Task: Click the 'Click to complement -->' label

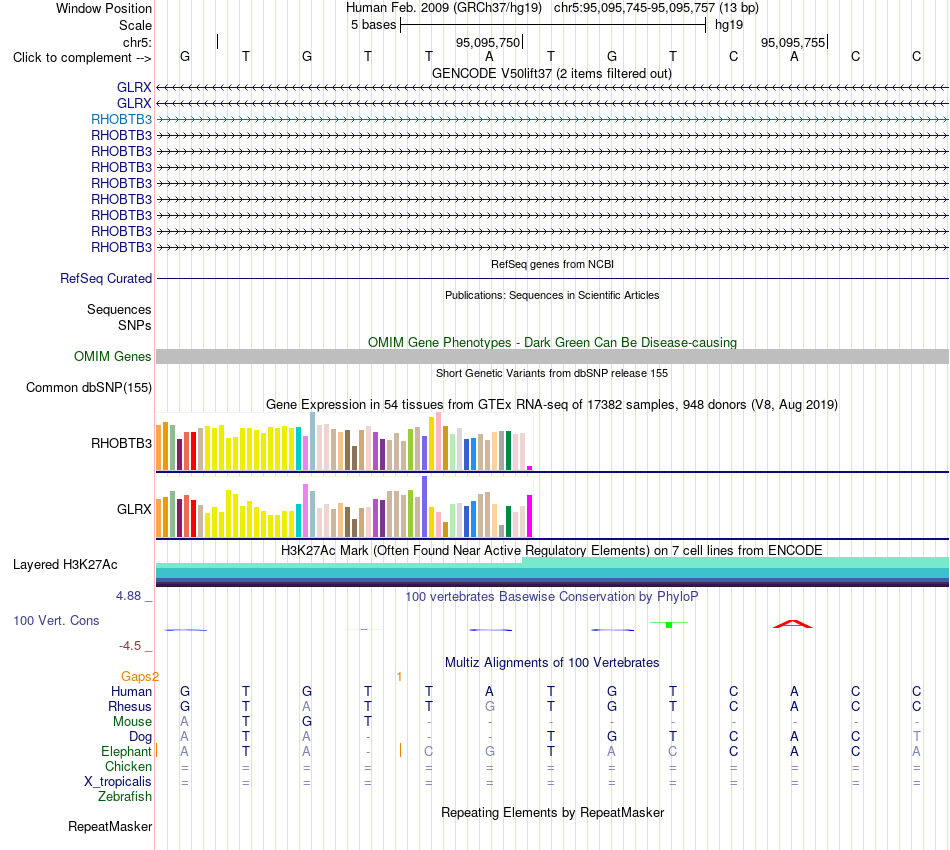Action: point(82,58)
